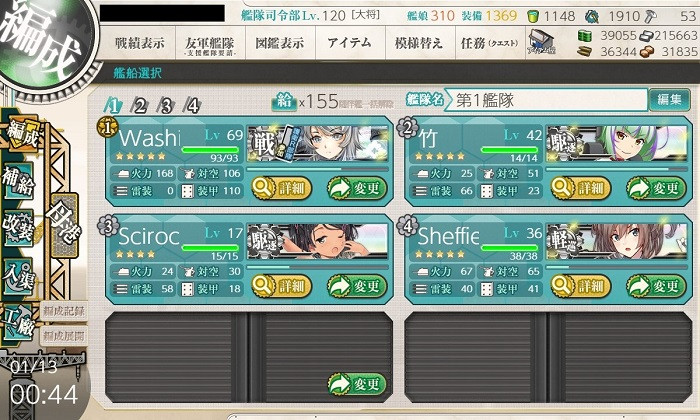
Task: Click the 編集 fleet name edit button
Action: point(669,100)
